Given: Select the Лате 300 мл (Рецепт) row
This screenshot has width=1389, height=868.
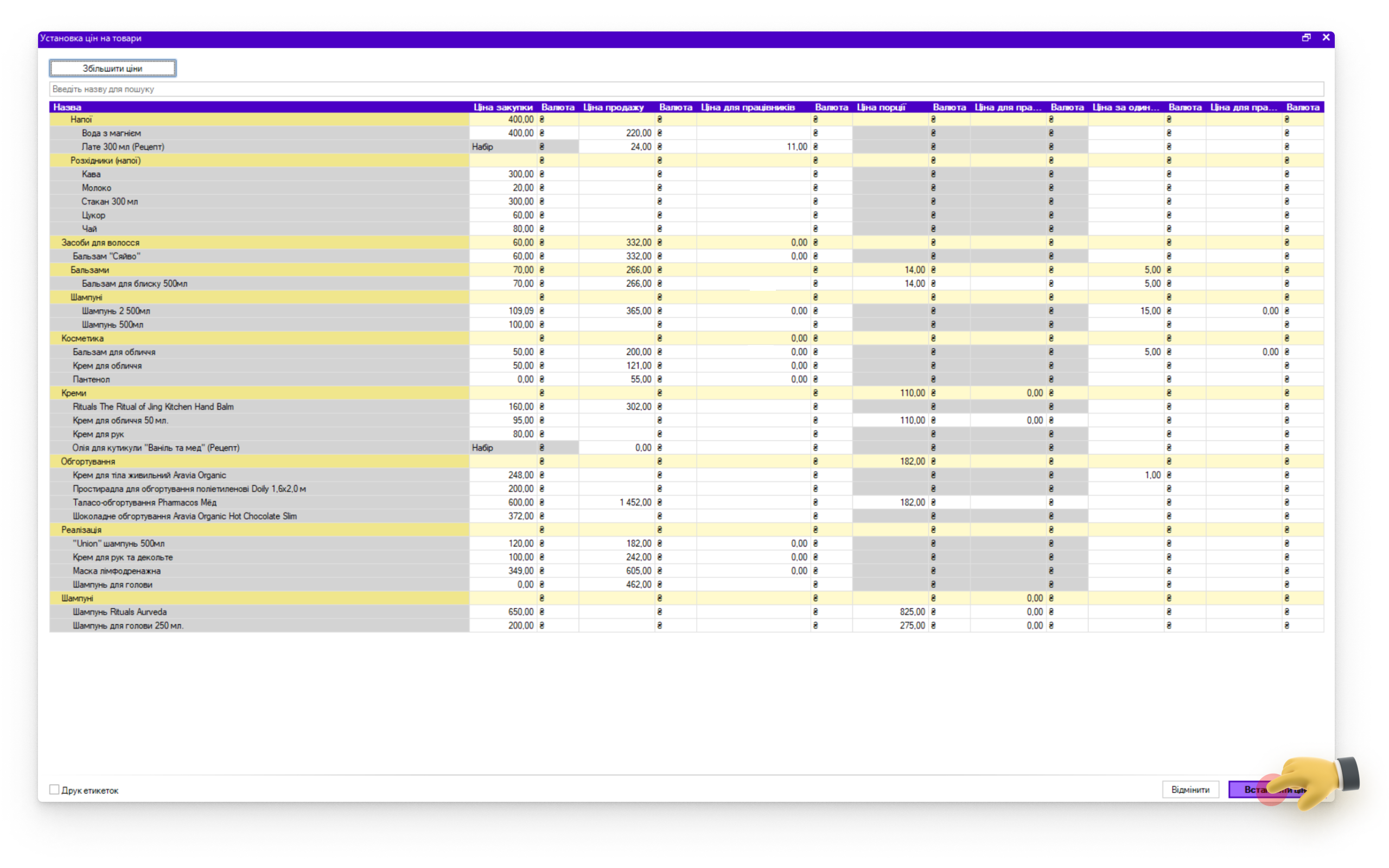Looking at the screenshot, I should [686, 146].
